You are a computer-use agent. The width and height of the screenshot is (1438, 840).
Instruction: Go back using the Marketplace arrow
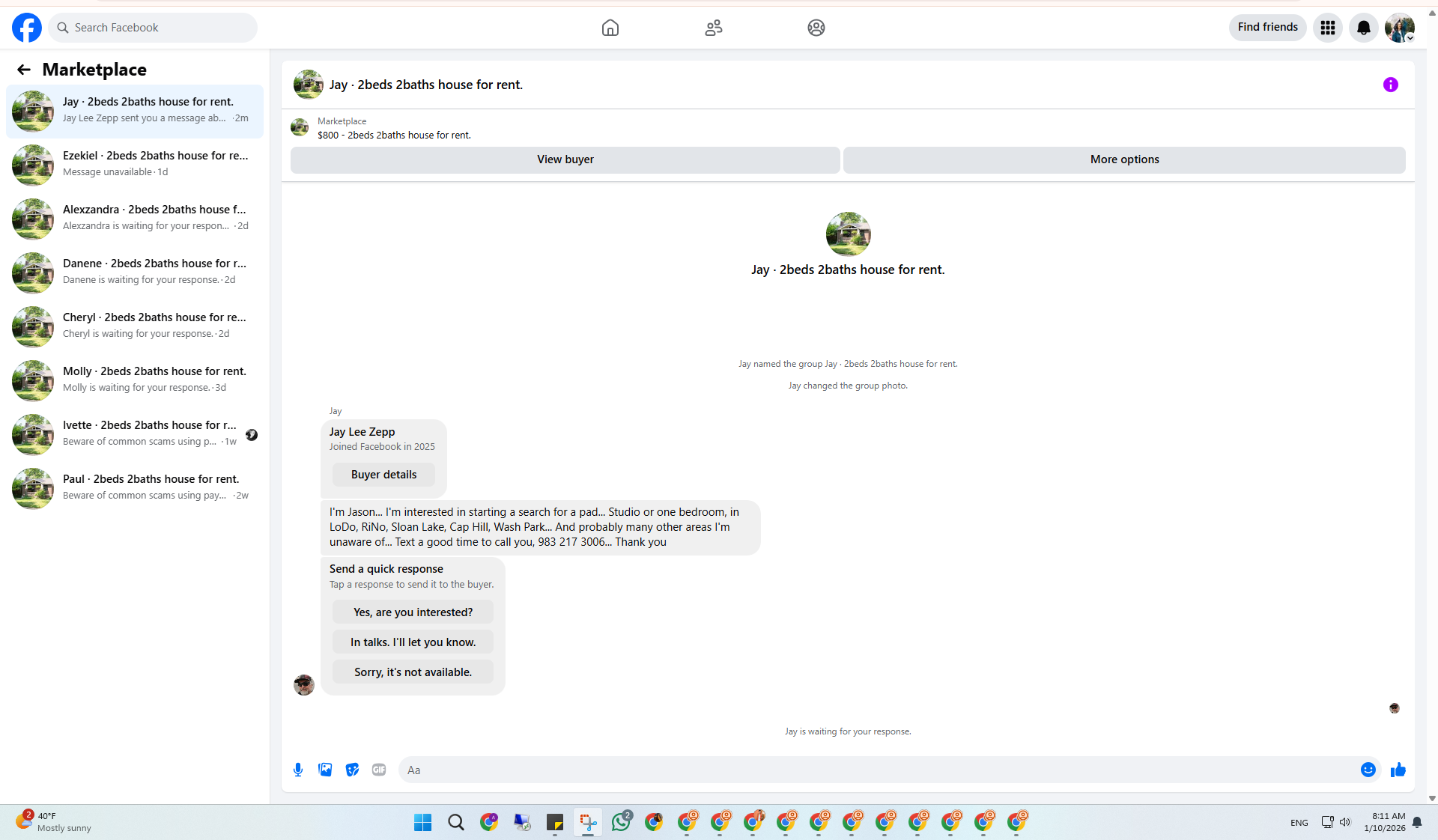[x=24, y=70]
